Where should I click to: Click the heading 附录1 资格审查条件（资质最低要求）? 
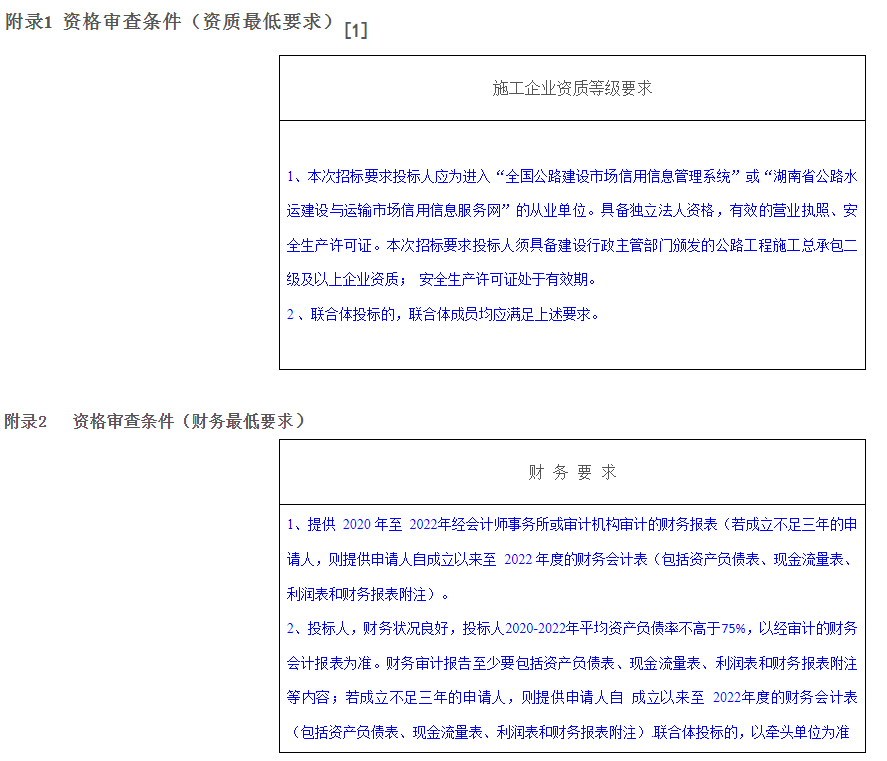(x=169, y=22)
